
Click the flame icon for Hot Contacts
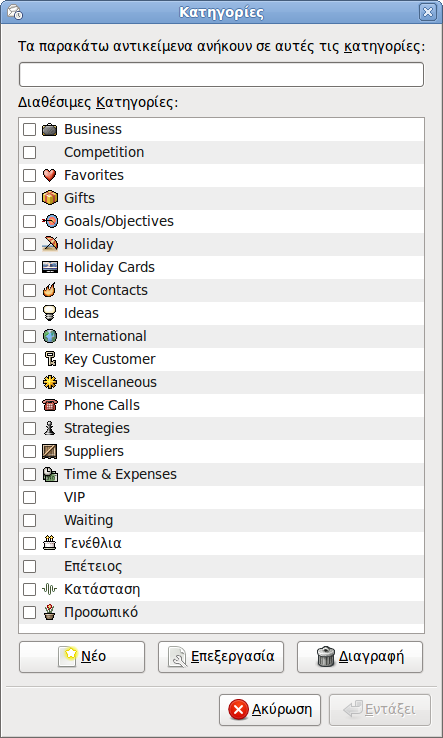49,290
